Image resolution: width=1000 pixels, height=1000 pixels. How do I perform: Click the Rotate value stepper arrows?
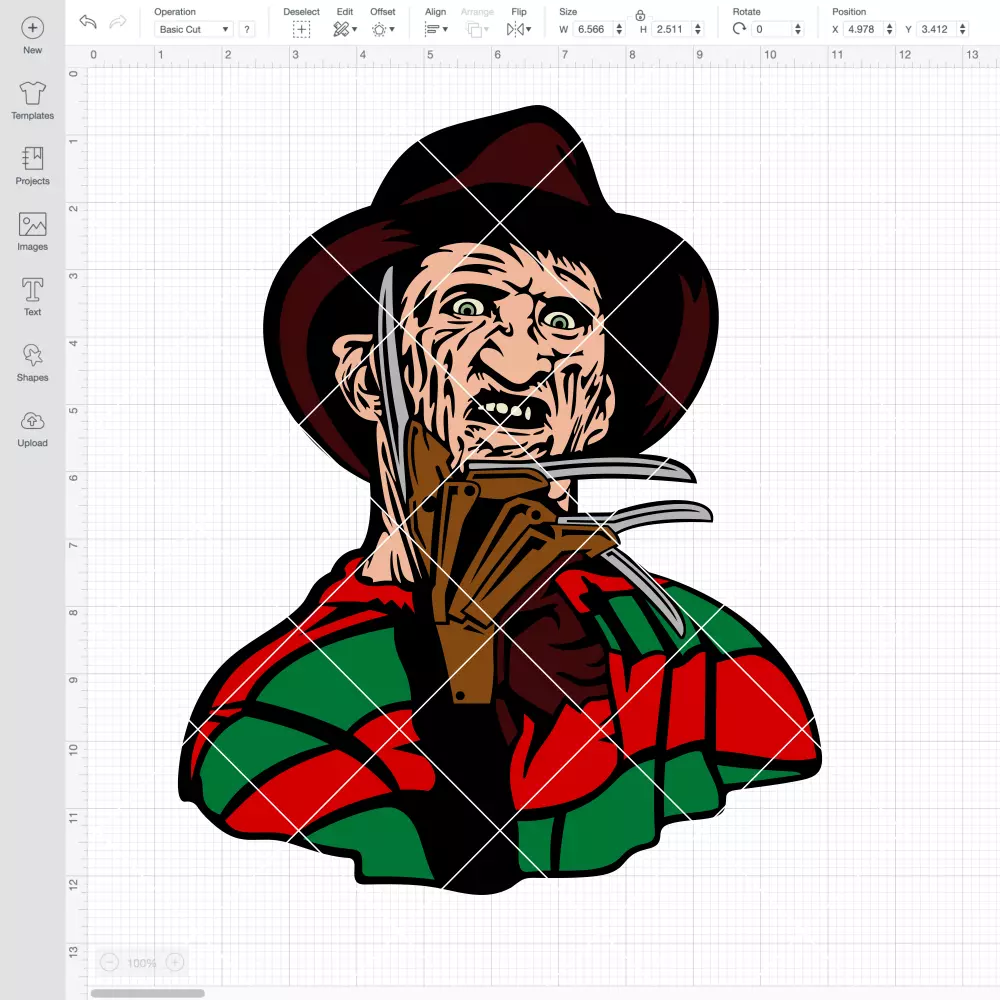coord(798,29)
